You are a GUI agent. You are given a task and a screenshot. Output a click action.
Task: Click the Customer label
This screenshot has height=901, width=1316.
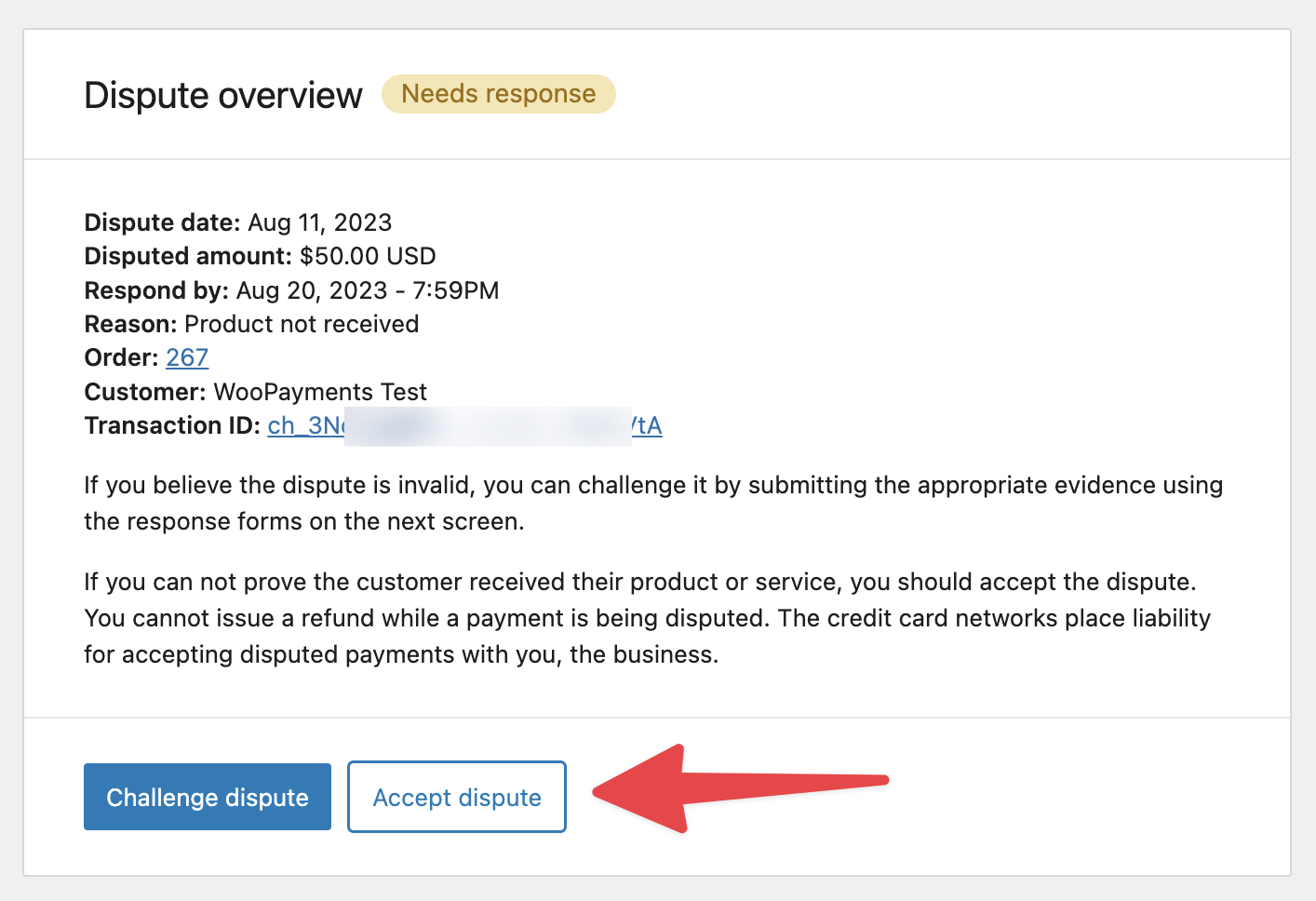[x=144, y=392]
